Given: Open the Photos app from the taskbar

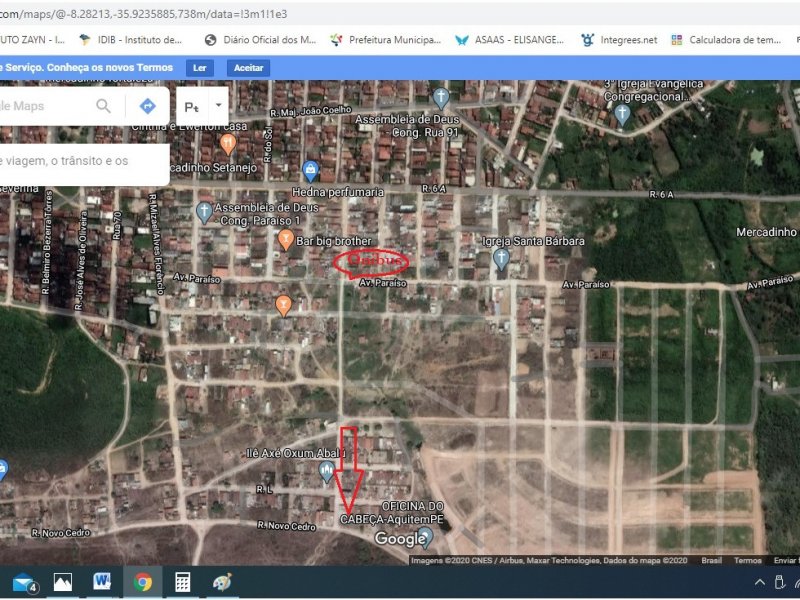Looking at the screenshot, I should (63, 582).
